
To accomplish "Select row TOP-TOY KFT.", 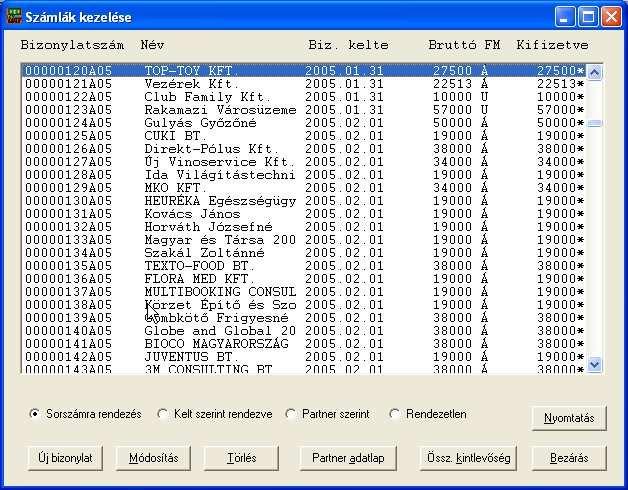I will 304,71.
